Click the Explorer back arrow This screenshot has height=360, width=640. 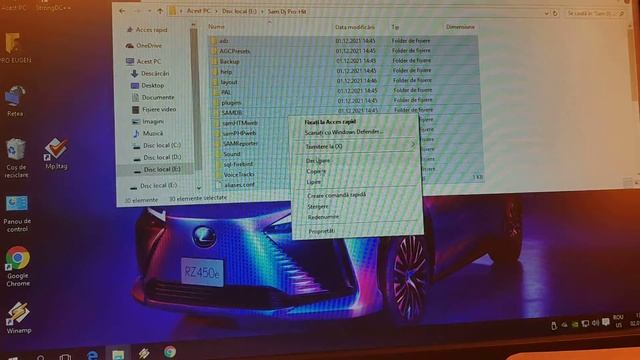122,11
